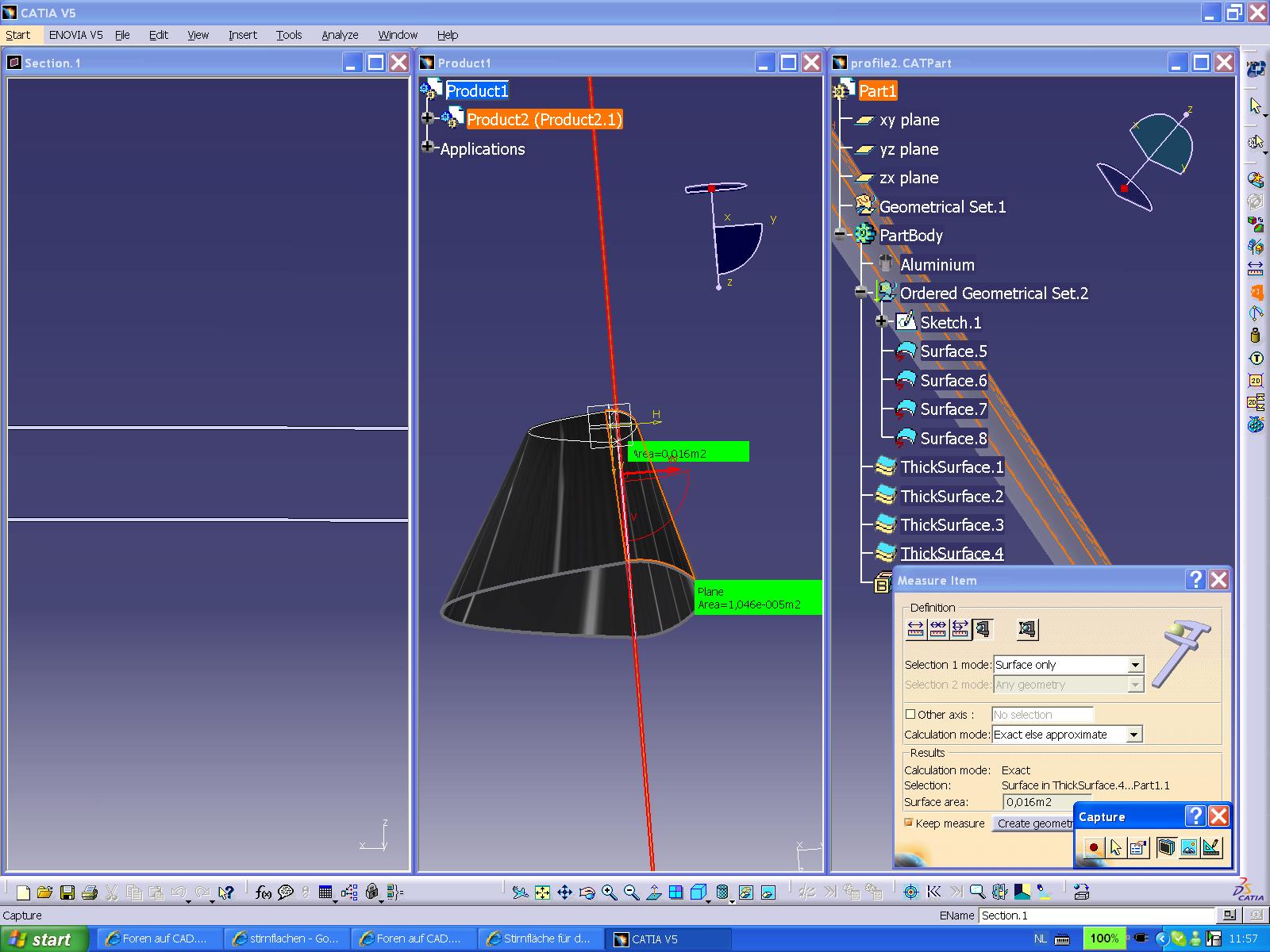Select the Measure Item caliper icon
This screenshot has height=952, width=1270.
pos(983,629)
